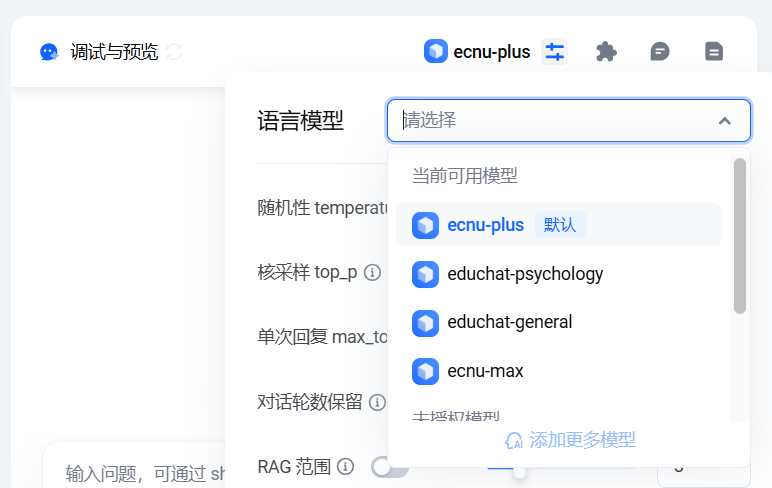Open the chat bubble icon in header

660,52
